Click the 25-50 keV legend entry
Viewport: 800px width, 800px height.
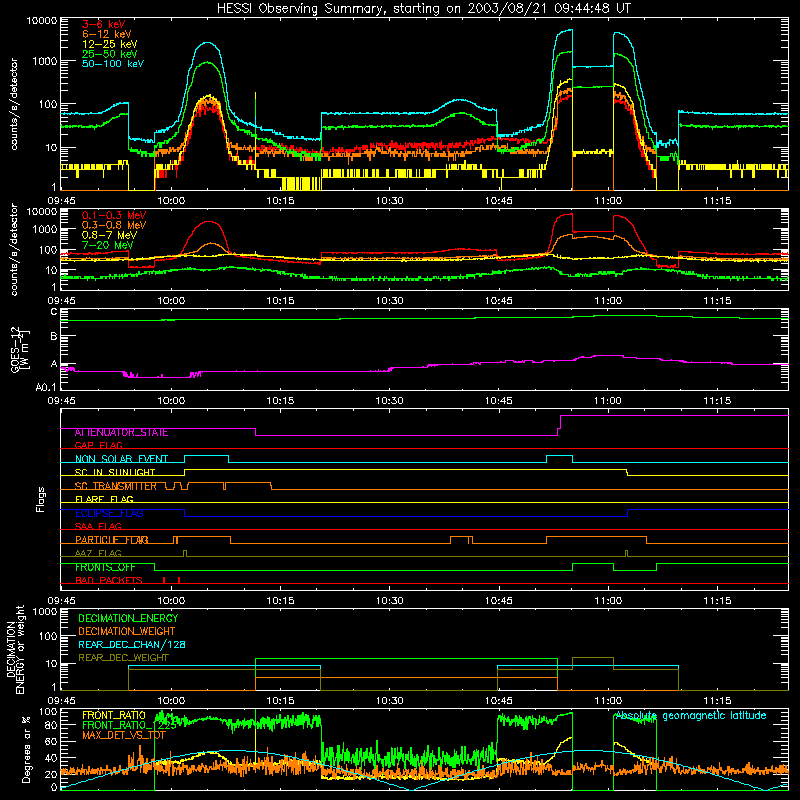click(x=110, y=54)
